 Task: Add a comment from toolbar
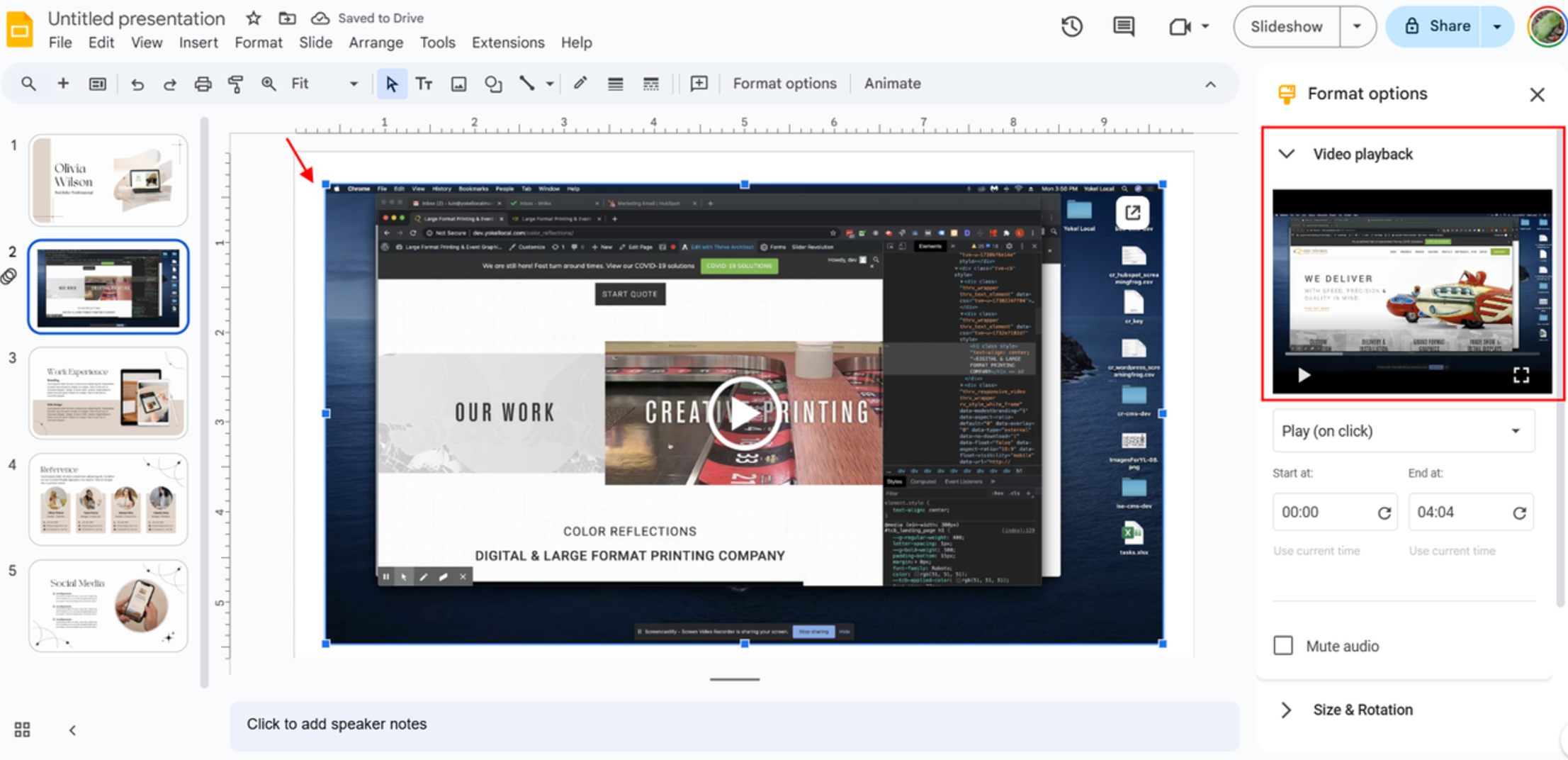tap(699, 84)
